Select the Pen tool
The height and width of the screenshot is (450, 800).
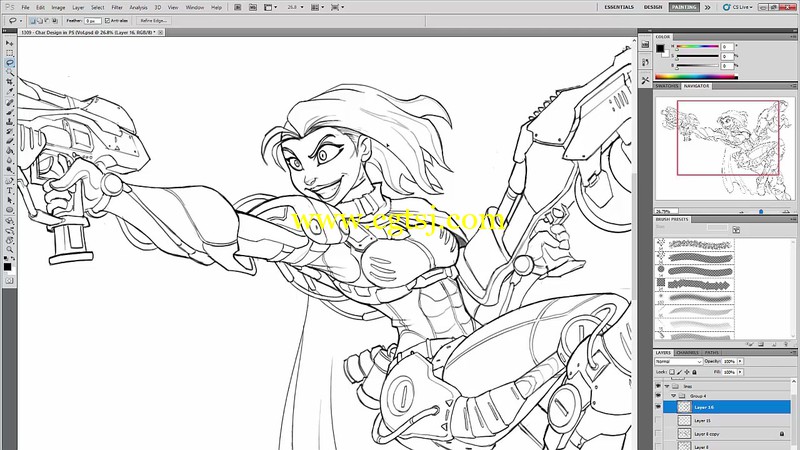(10, 181)
